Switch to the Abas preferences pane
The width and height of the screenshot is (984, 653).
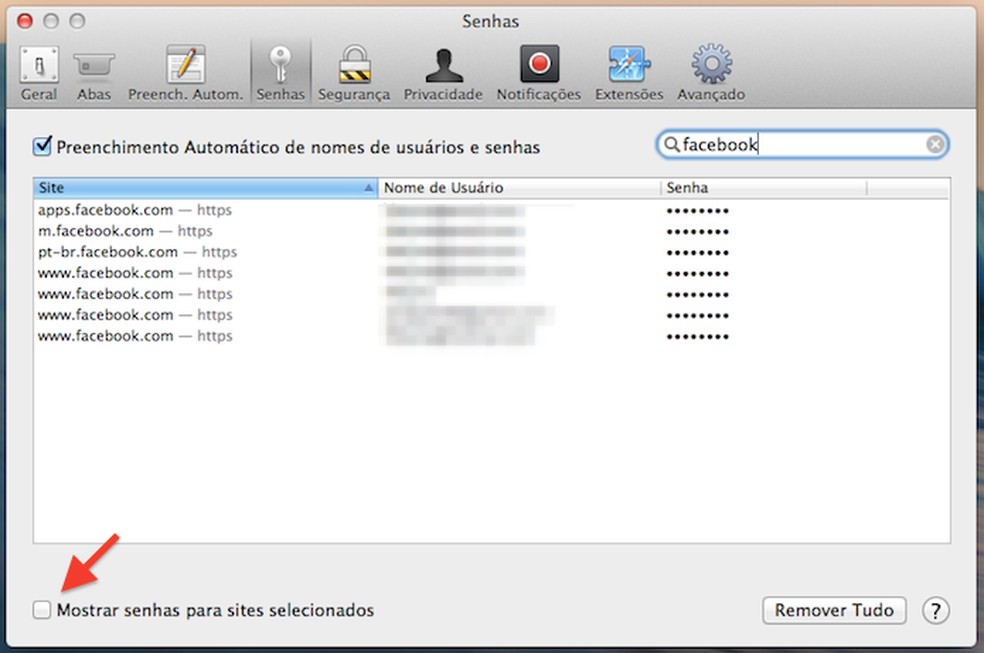tap(94, 73)
